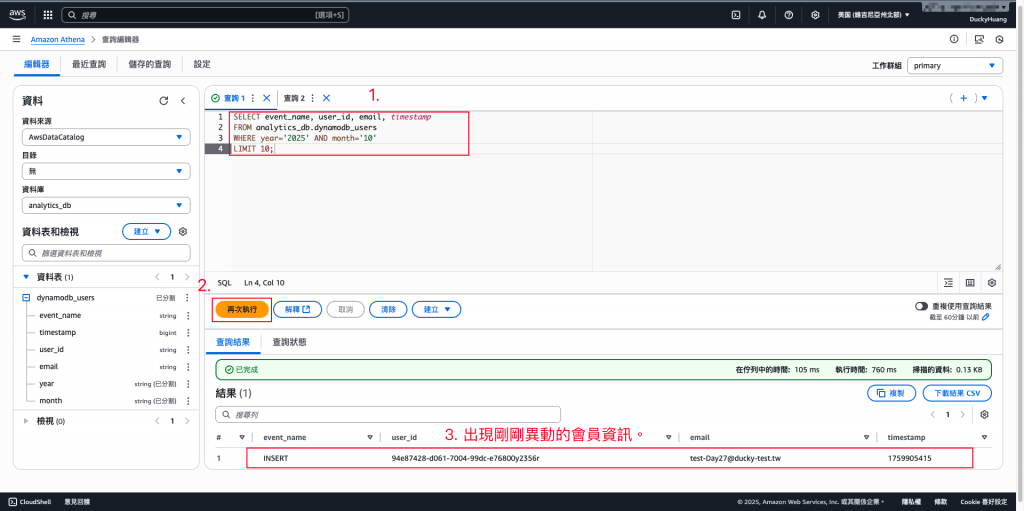1024x511 pixels.
Task: Open the create dropdown in tables panel
Action: tap(146, 231)
